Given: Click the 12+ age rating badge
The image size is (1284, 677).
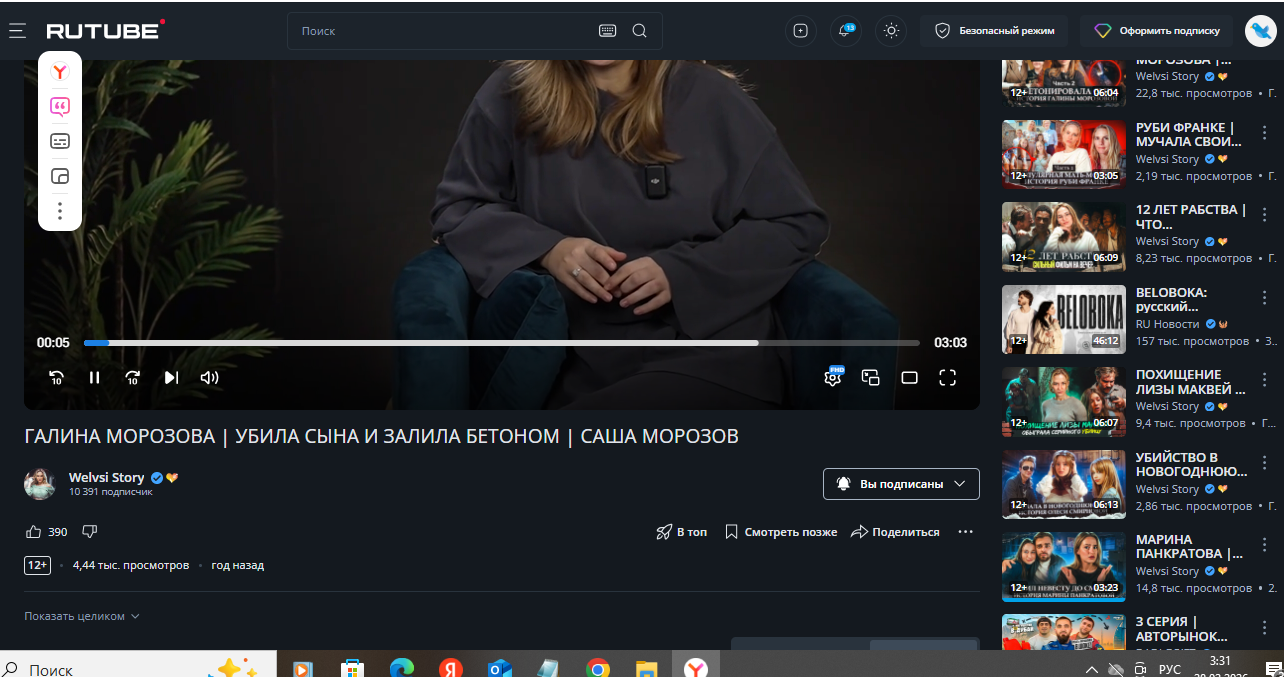Looking at the screenshot, I should [38, 565].
